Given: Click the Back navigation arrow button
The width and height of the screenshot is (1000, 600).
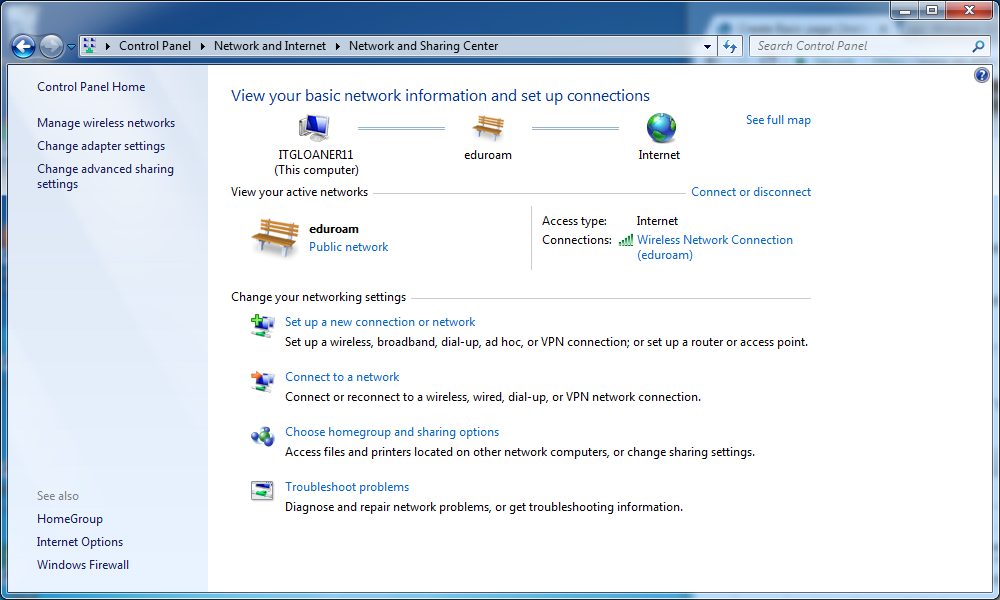Looking at the screenshot, I should click(x=23, y=46).
